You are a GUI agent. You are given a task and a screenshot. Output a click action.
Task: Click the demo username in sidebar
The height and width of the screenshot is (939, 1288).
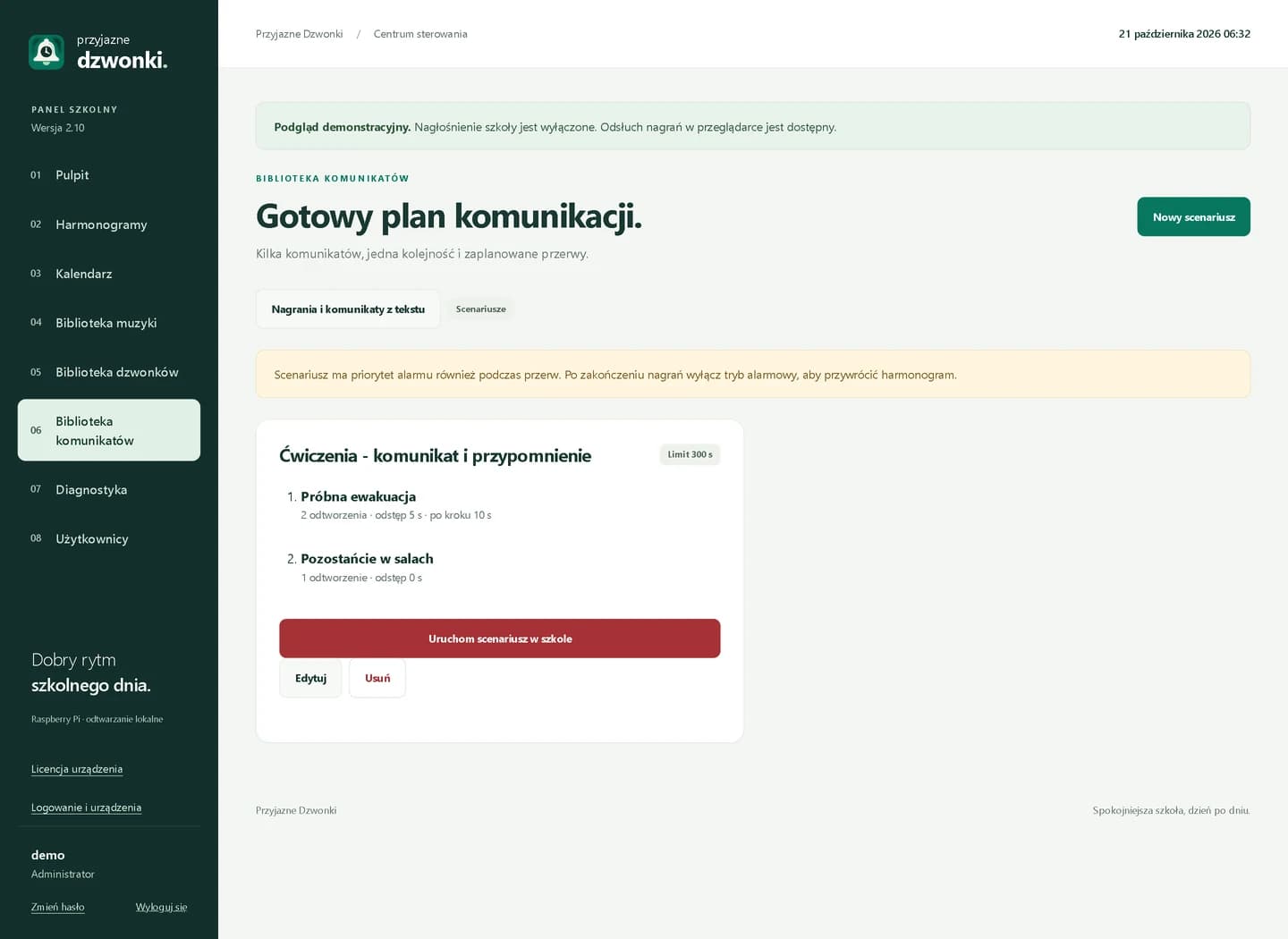click(x=48, y=855)
